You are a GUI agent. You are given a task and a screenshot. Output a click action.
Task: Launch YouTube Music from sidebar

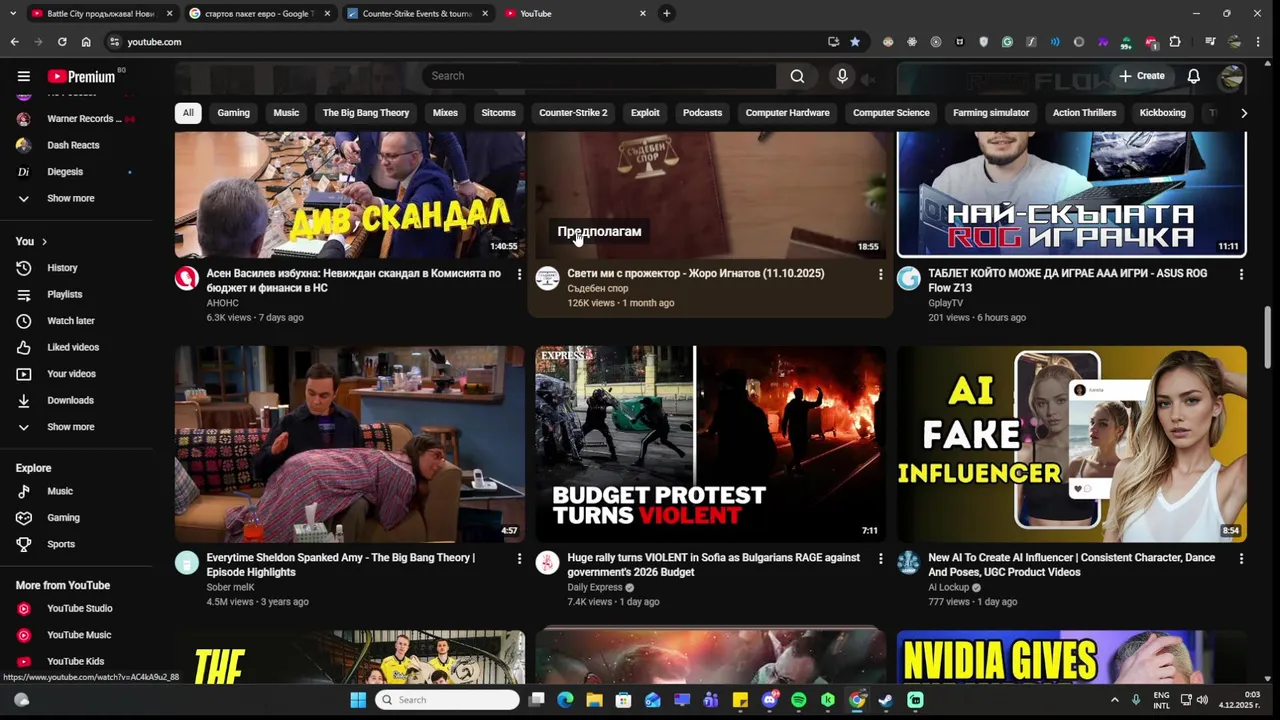pos(78,635)
